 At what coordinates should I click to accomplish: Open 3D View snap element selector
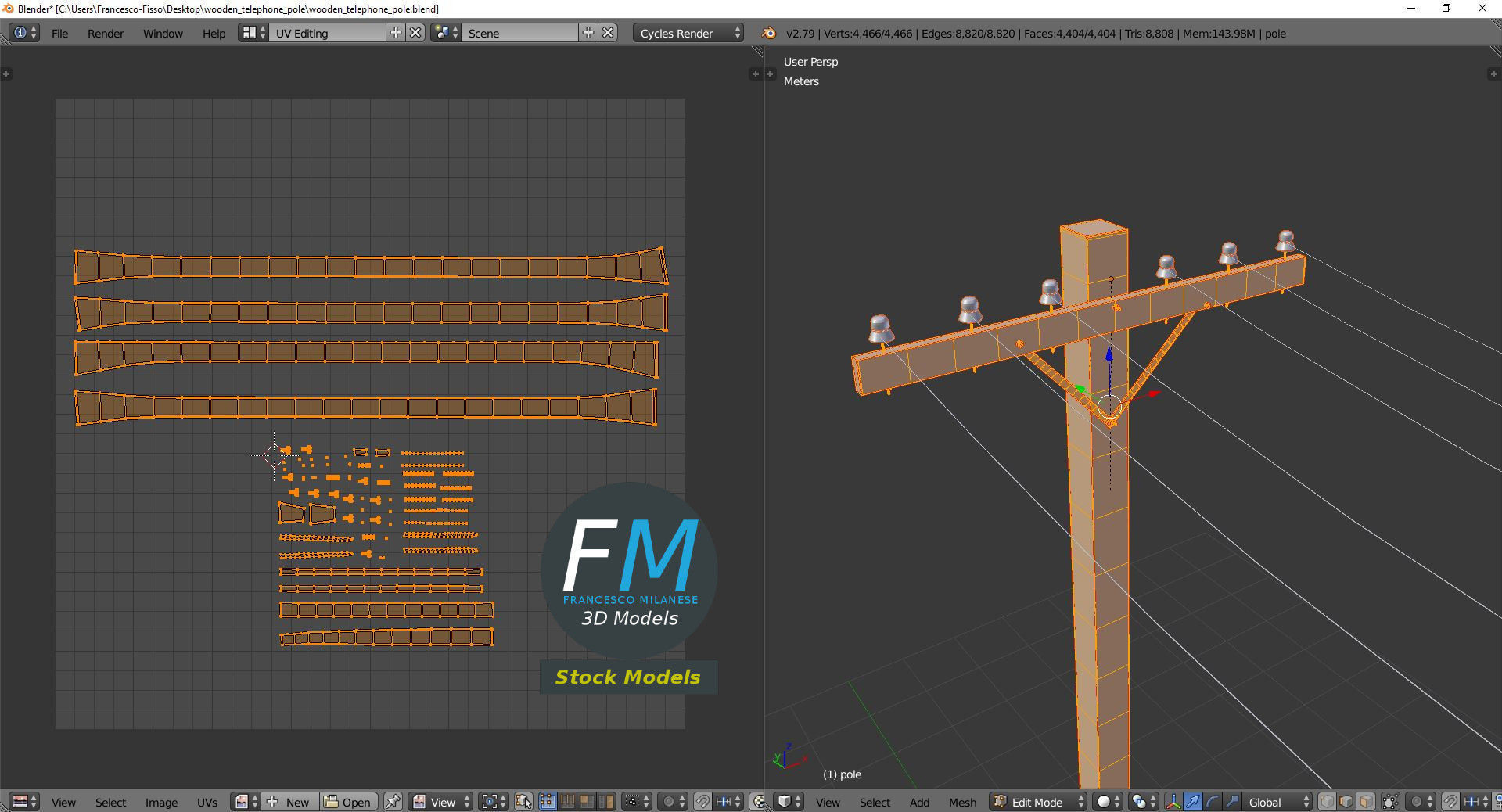click(1476, 802)
